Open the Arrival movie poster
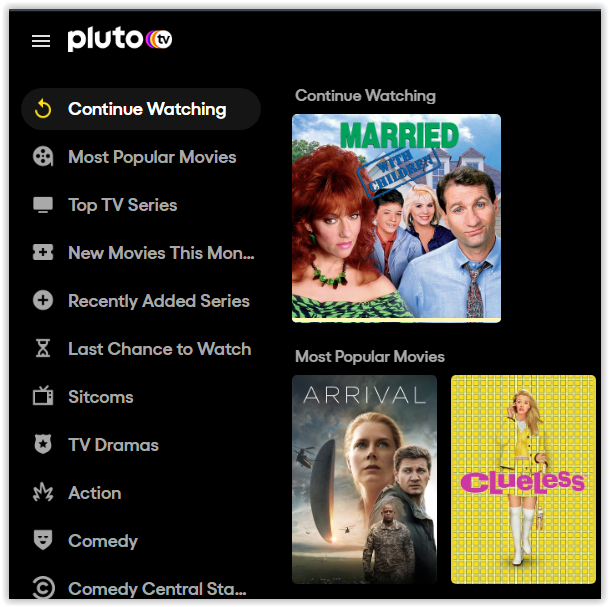Viewport: 609px width, 607px height. coord(364,479)
